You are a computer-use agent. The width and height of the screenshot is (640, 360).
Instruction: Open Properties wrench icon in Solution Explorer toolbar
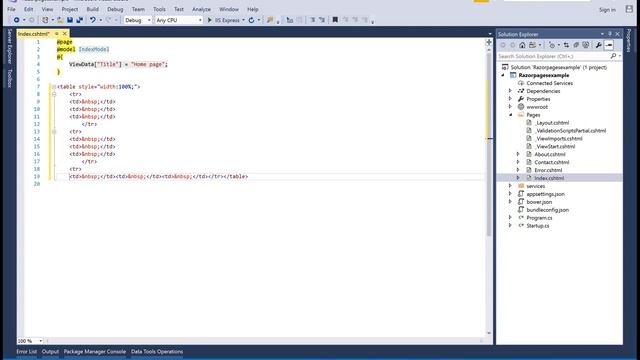click(598, 45)
